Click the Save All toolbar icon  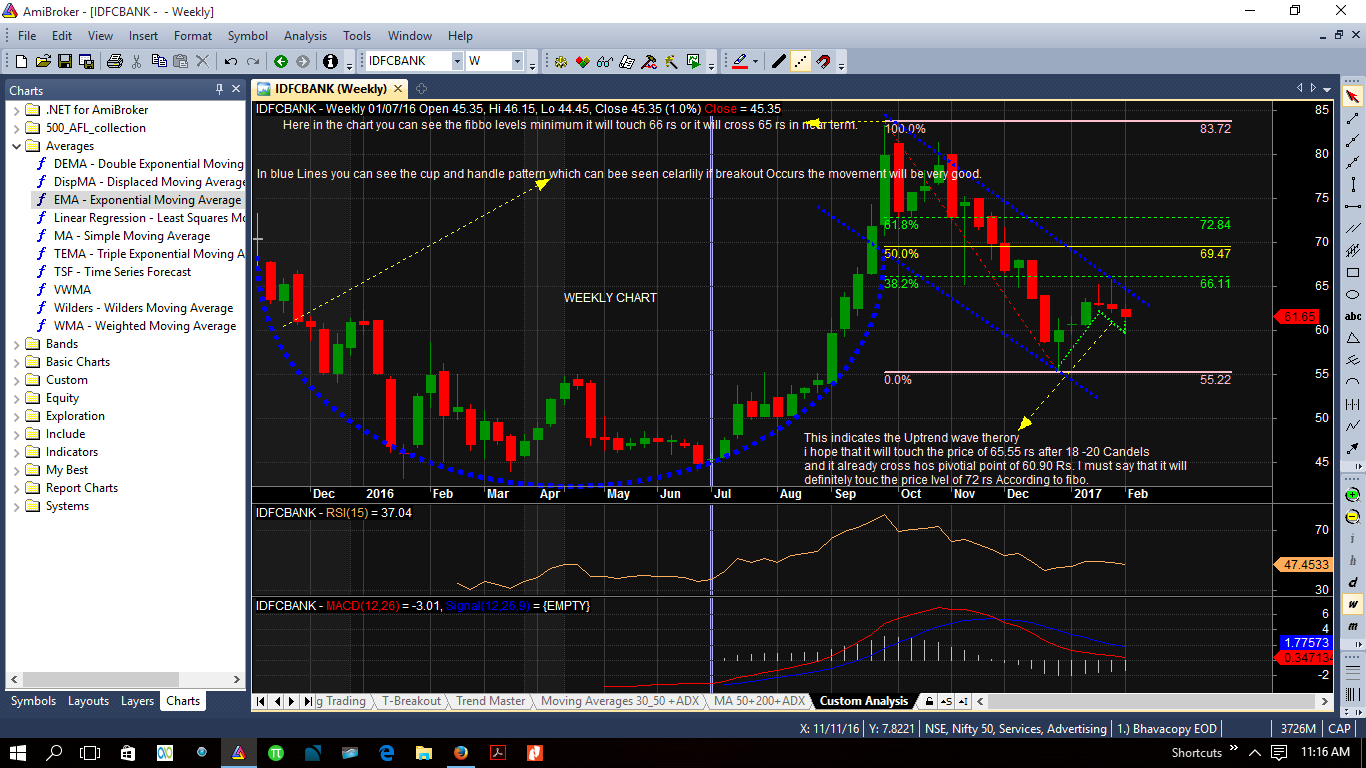point(85,61)
